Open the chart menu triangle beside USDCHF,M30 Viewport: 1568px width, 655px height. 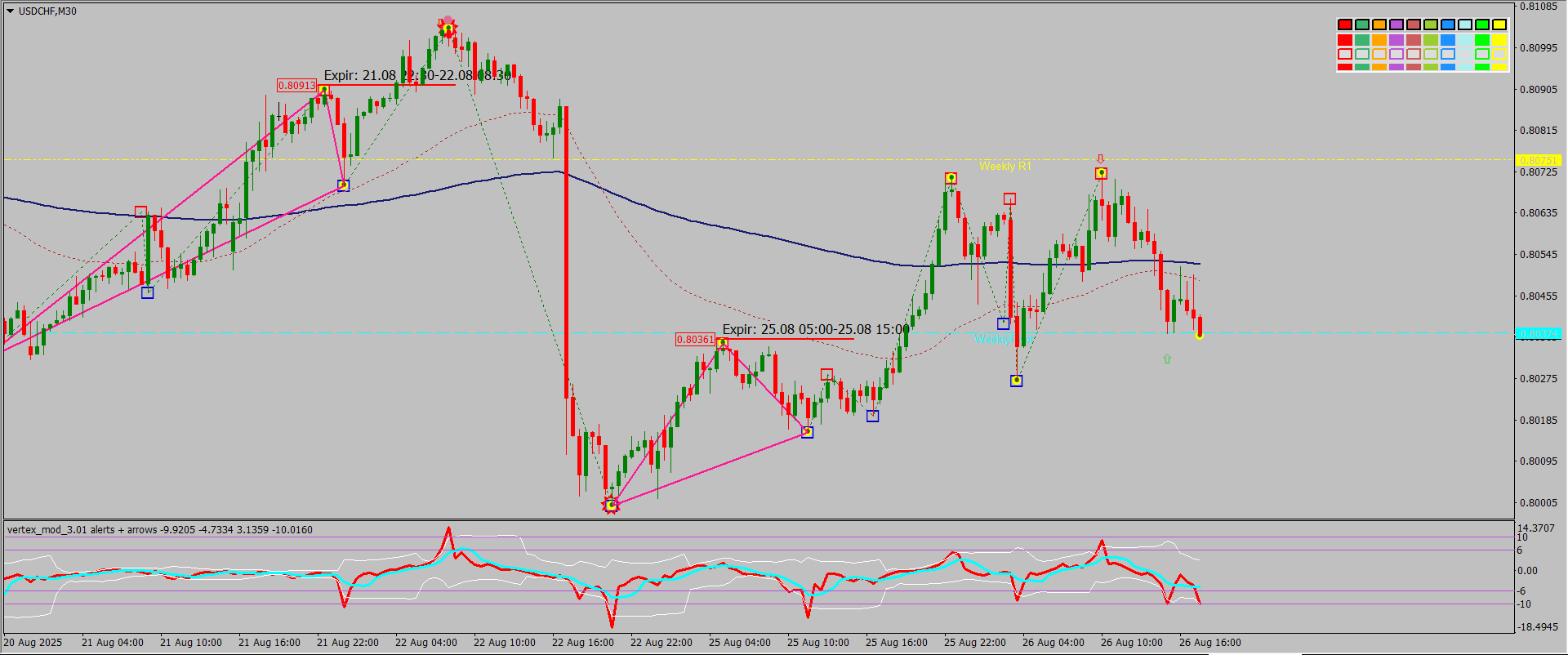click(x=10, y=11)
